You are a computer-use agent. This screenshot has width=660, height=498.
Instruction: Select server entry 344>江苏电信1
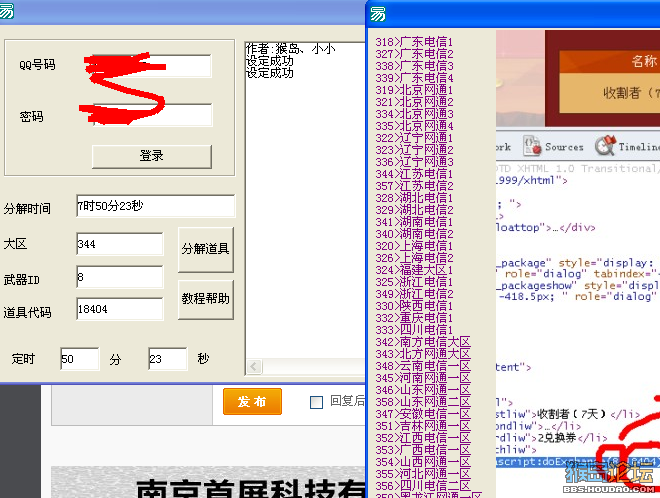414,174
